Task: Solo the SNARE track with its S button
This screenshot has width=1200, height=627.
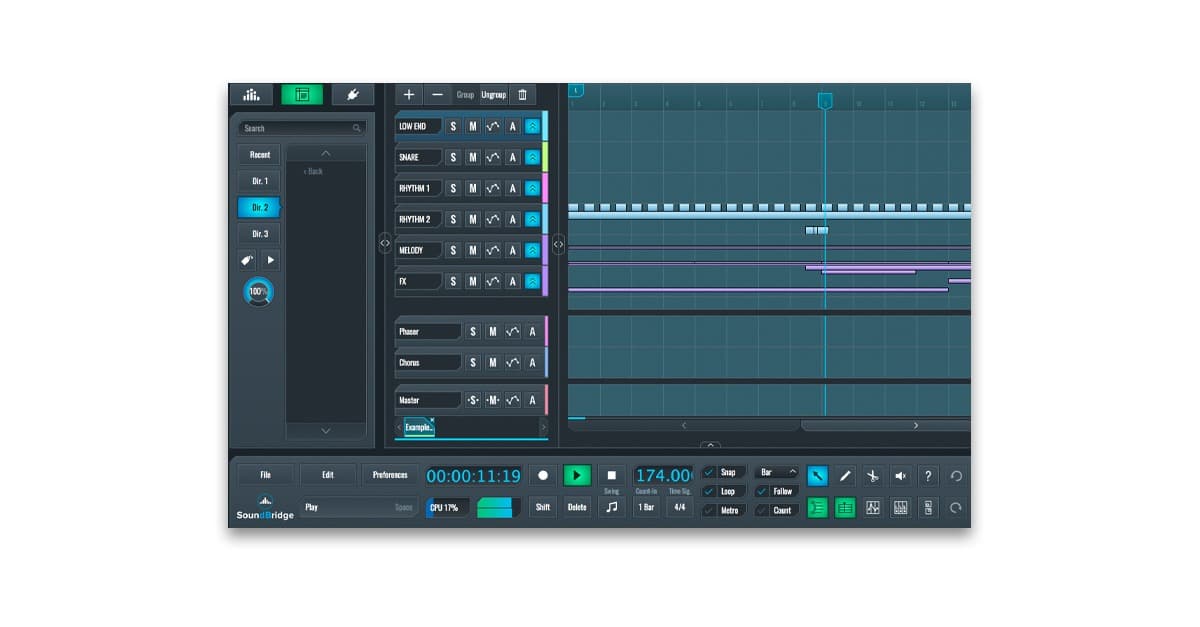Action: [454, 156]
